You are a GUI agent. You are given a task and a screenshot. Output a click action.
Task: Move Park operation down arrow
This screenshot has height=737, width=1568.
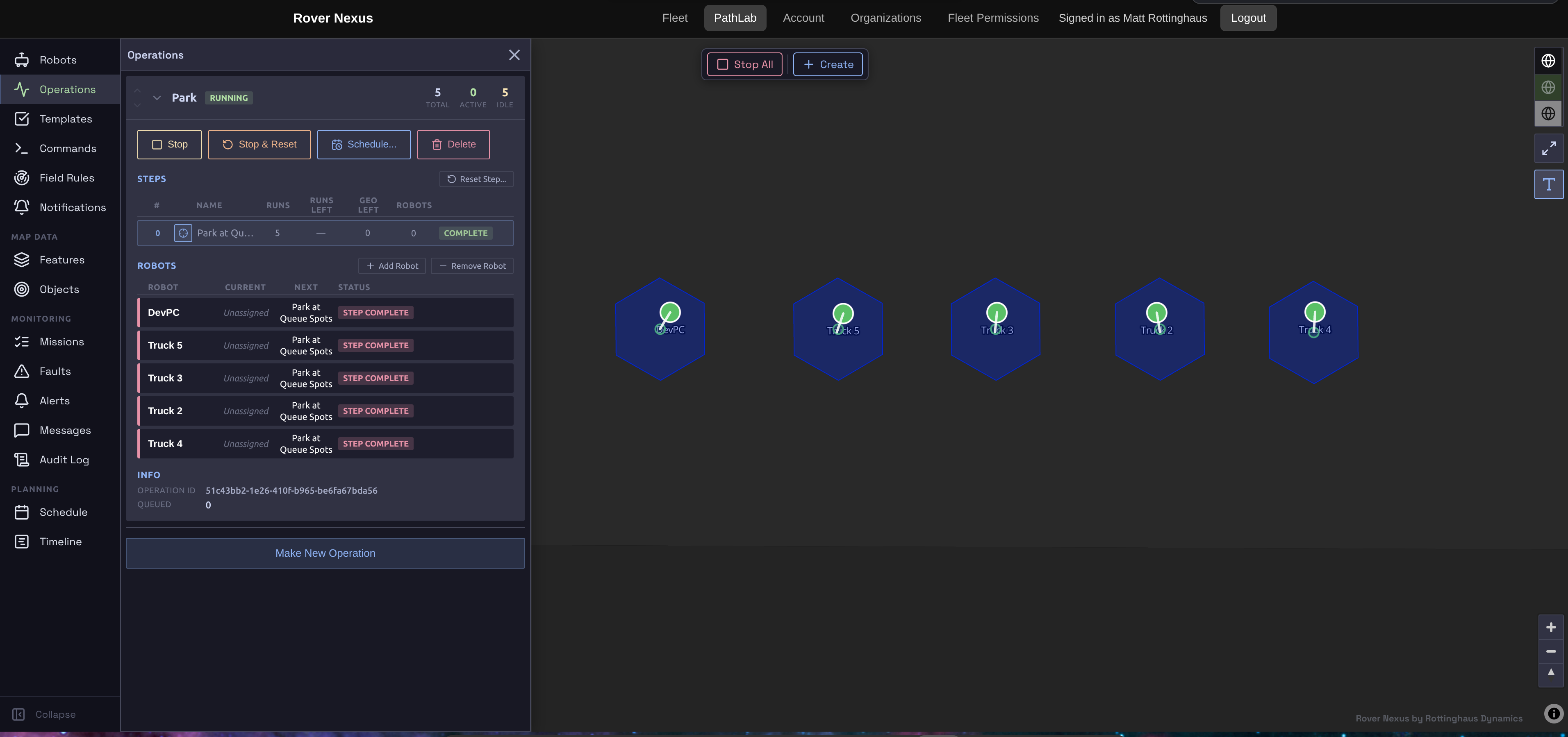pos(138,105)
